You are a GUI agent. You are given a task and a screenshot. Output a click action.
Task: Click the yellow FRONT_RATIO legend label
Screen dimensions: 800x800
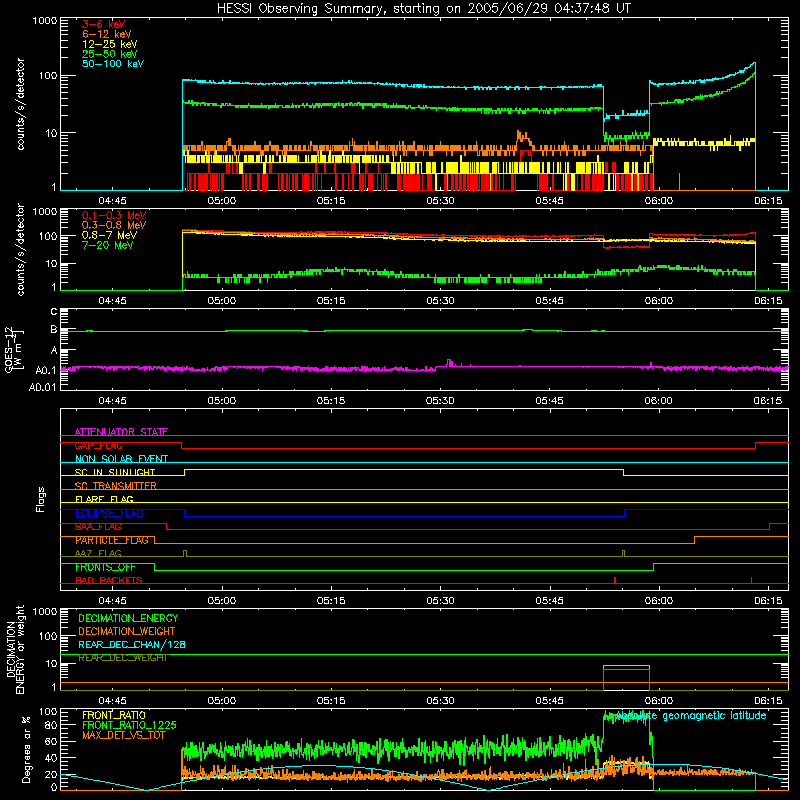pyautogui.click(x=114, y=715)
